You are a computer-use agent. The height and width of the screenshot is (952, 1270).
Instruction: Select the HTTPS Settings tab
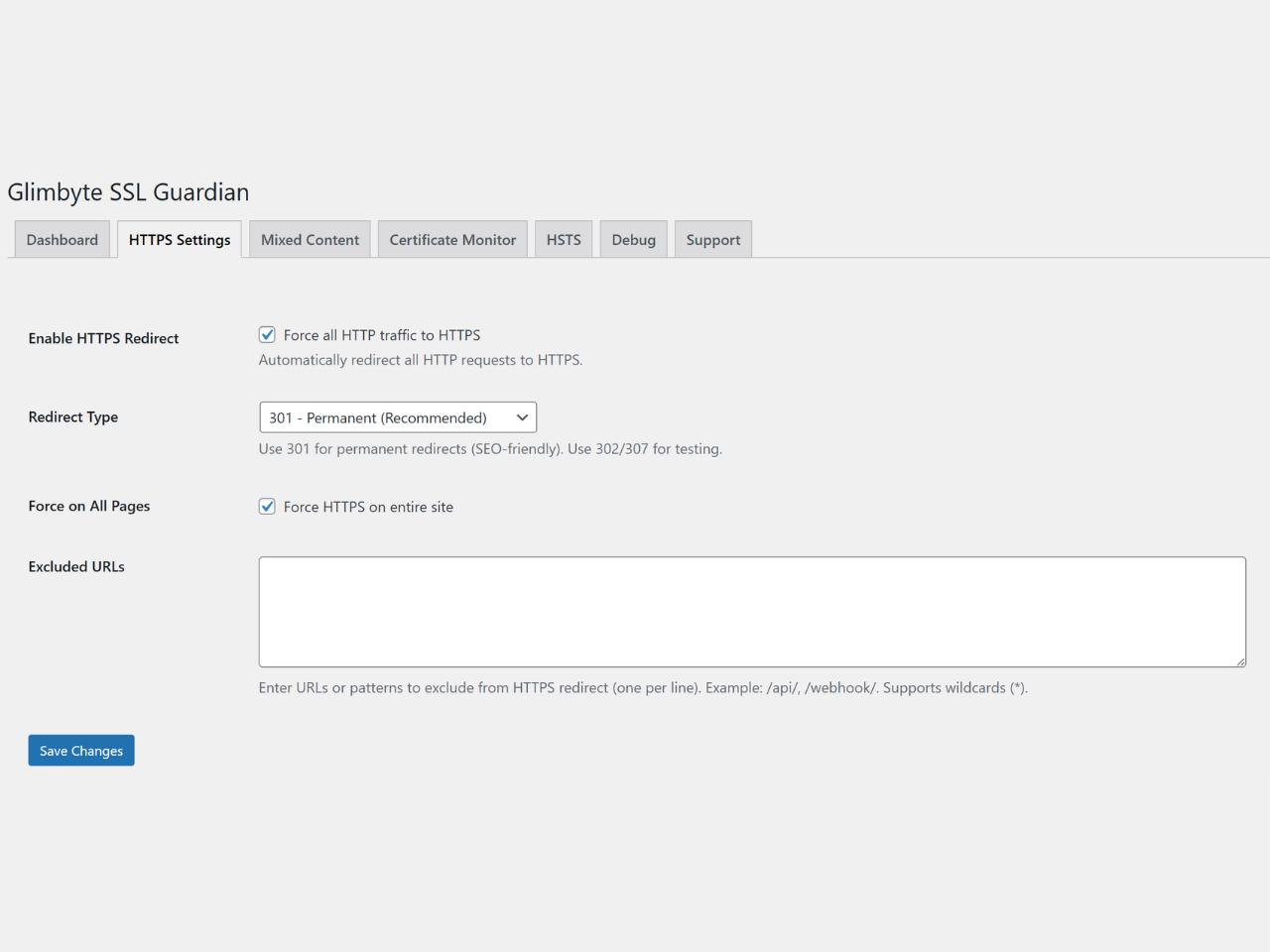[180, 240]
